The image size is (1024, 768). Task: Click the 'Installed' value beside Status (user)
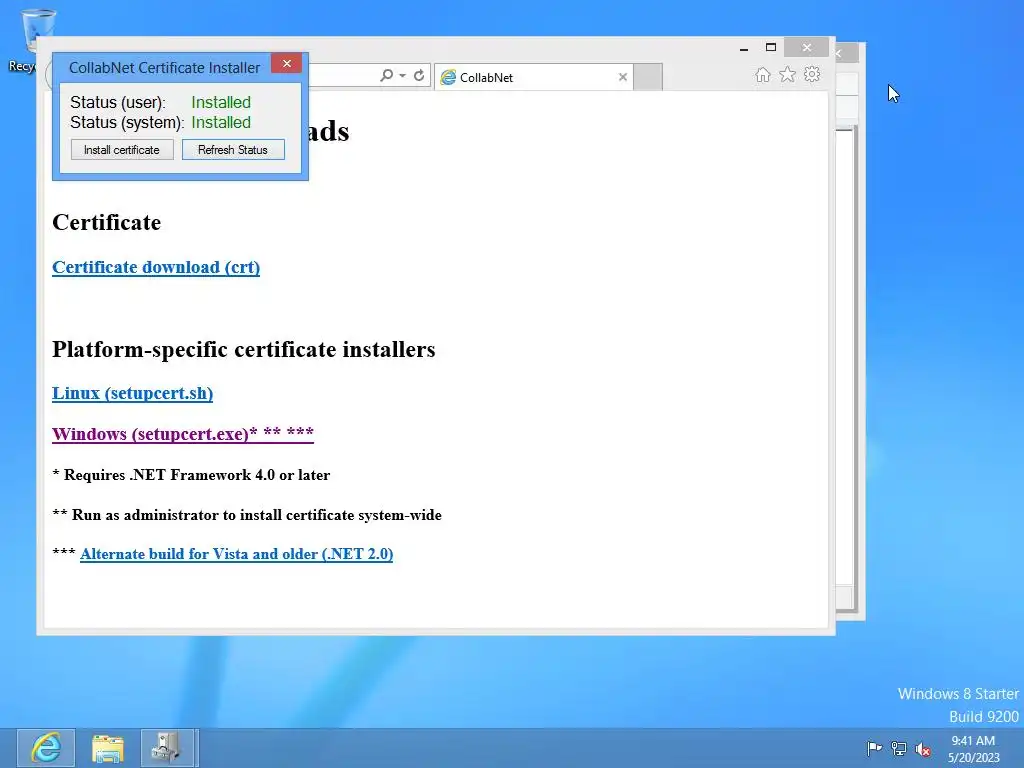221,103
